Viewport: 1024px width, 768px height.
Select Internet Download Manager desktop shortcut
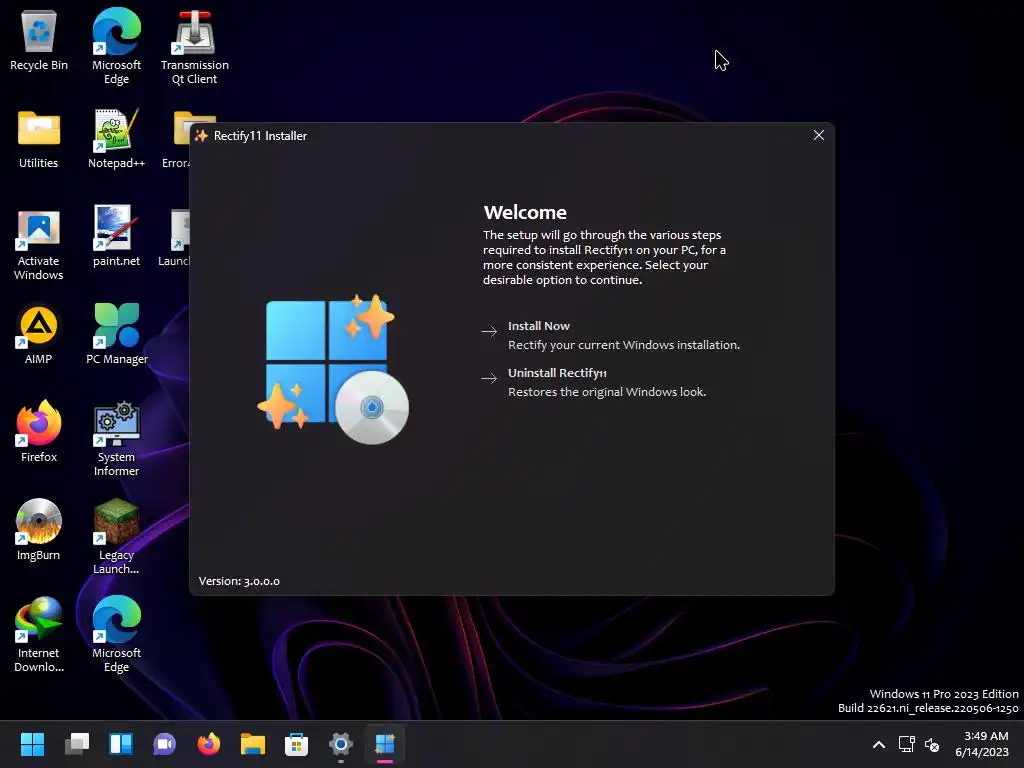pos(39,634)
